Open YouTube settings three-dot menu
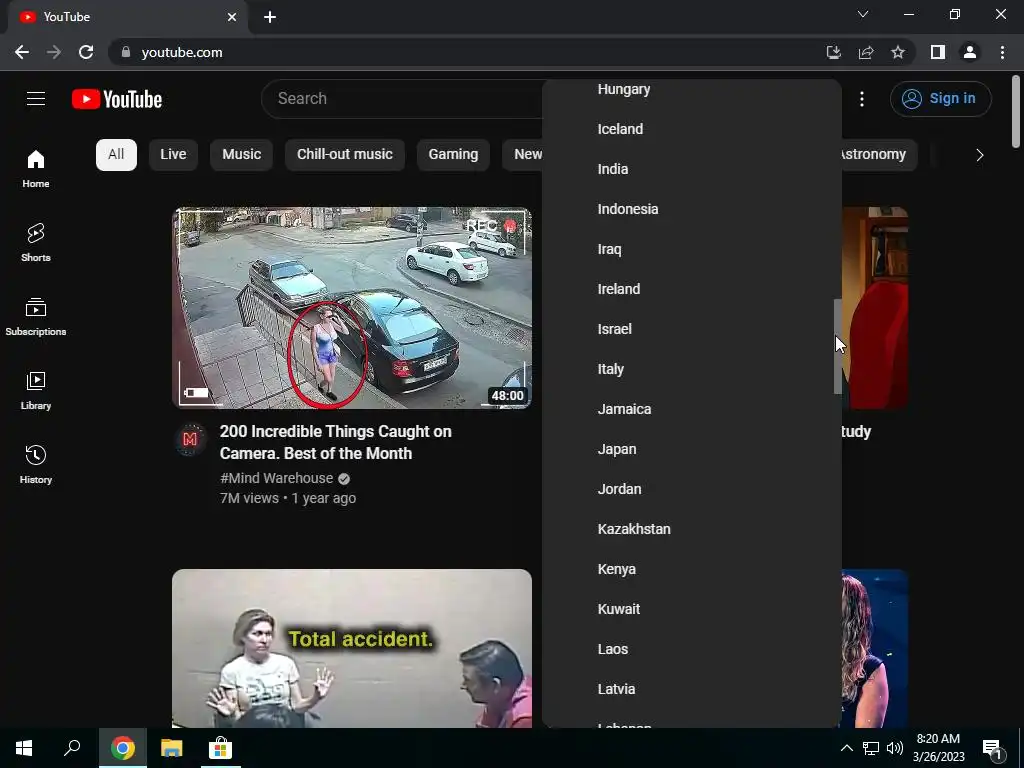Image resolution: width=1024 pixels, height=768 pixels. pyautogui.click(x=862, y=99)
